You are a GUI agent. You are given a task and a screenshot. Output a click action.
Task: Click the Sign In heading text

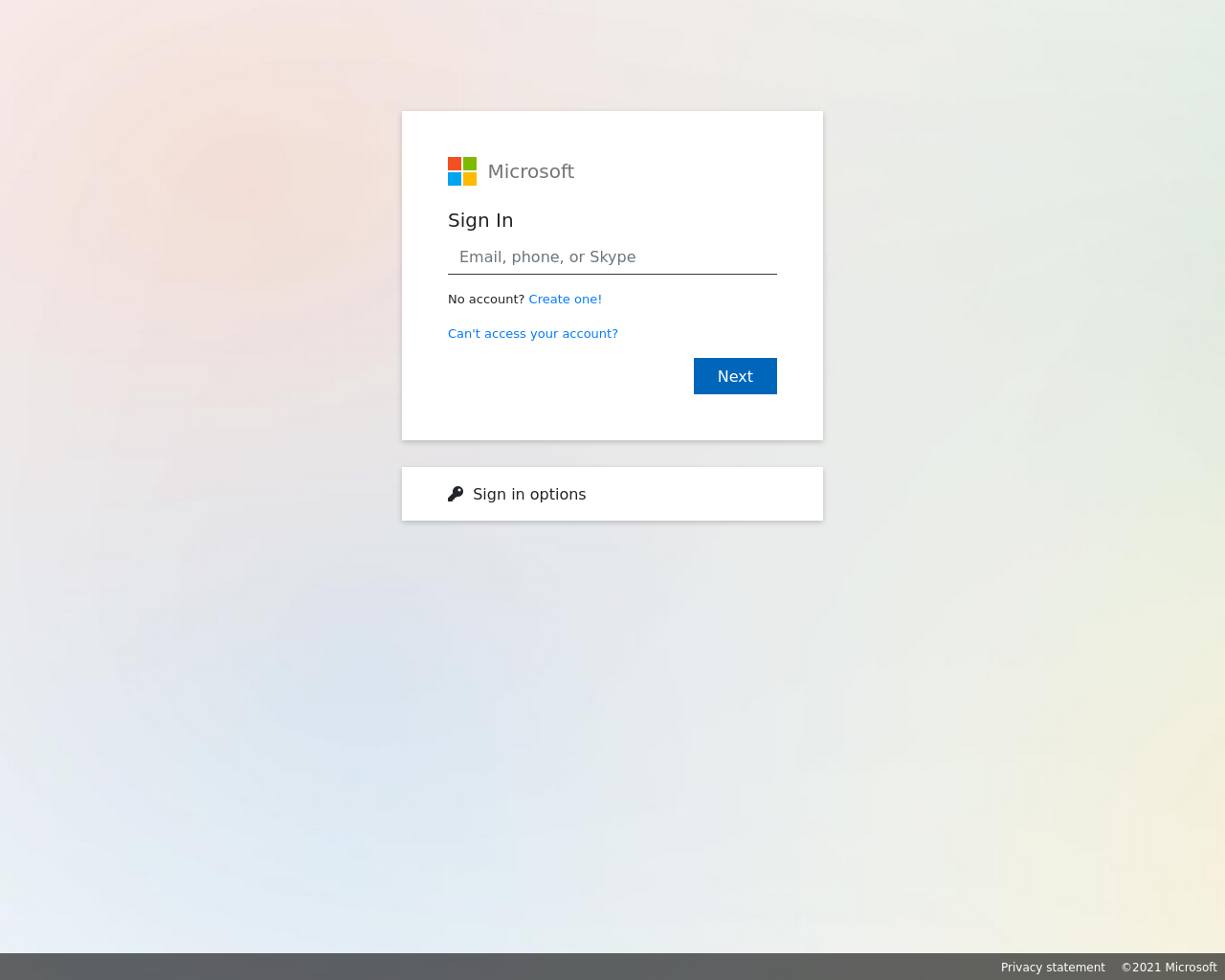point(480,220)
